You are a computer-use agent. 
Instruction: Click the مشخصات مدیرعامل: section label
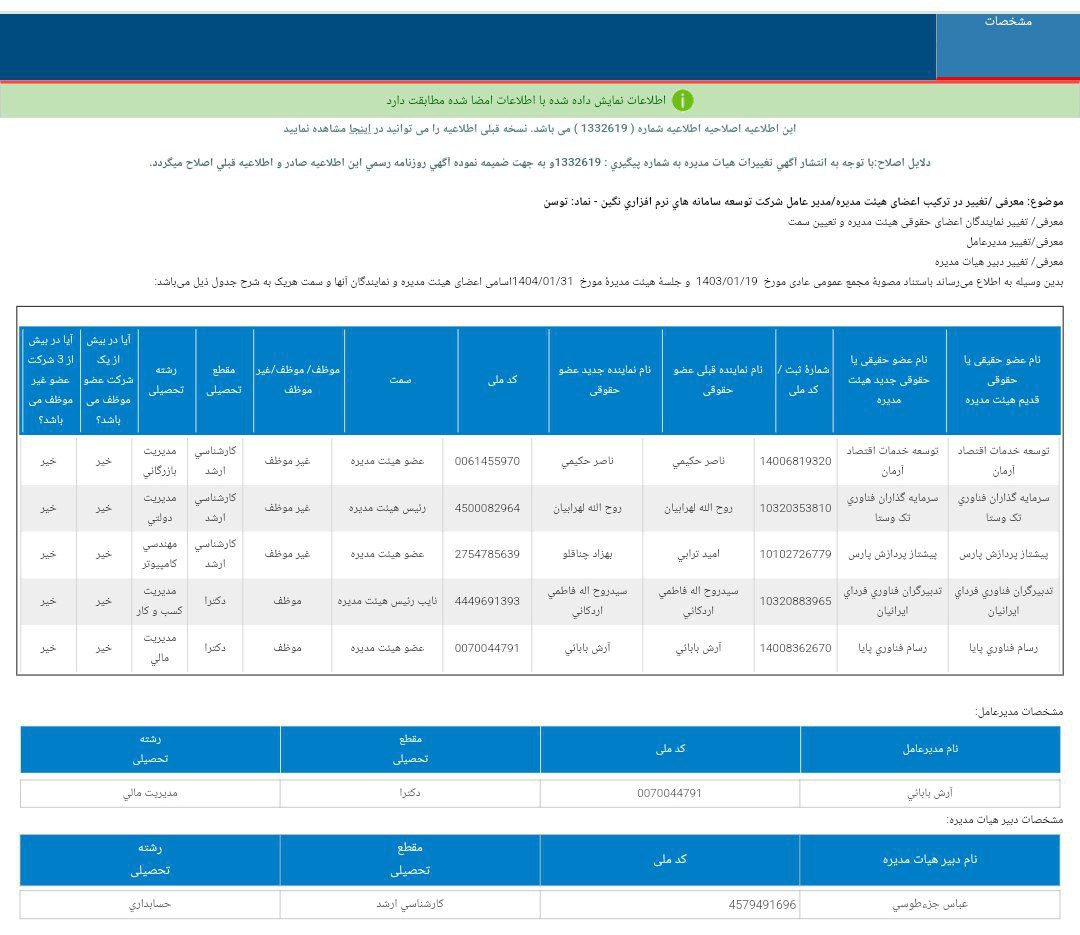[1019, 711]
